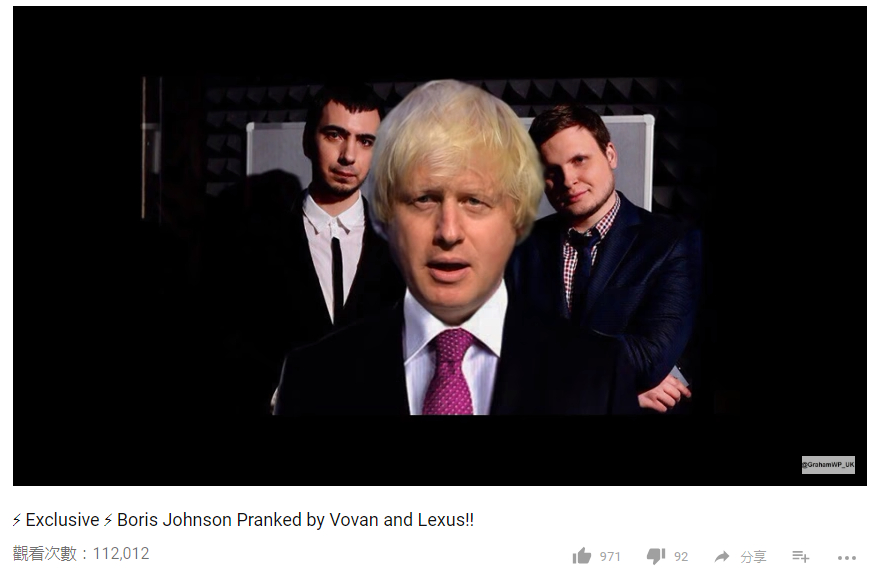Click the black upper area of video player
The width and height of the screenshot is (878, 574).
[x=440, y=40]
